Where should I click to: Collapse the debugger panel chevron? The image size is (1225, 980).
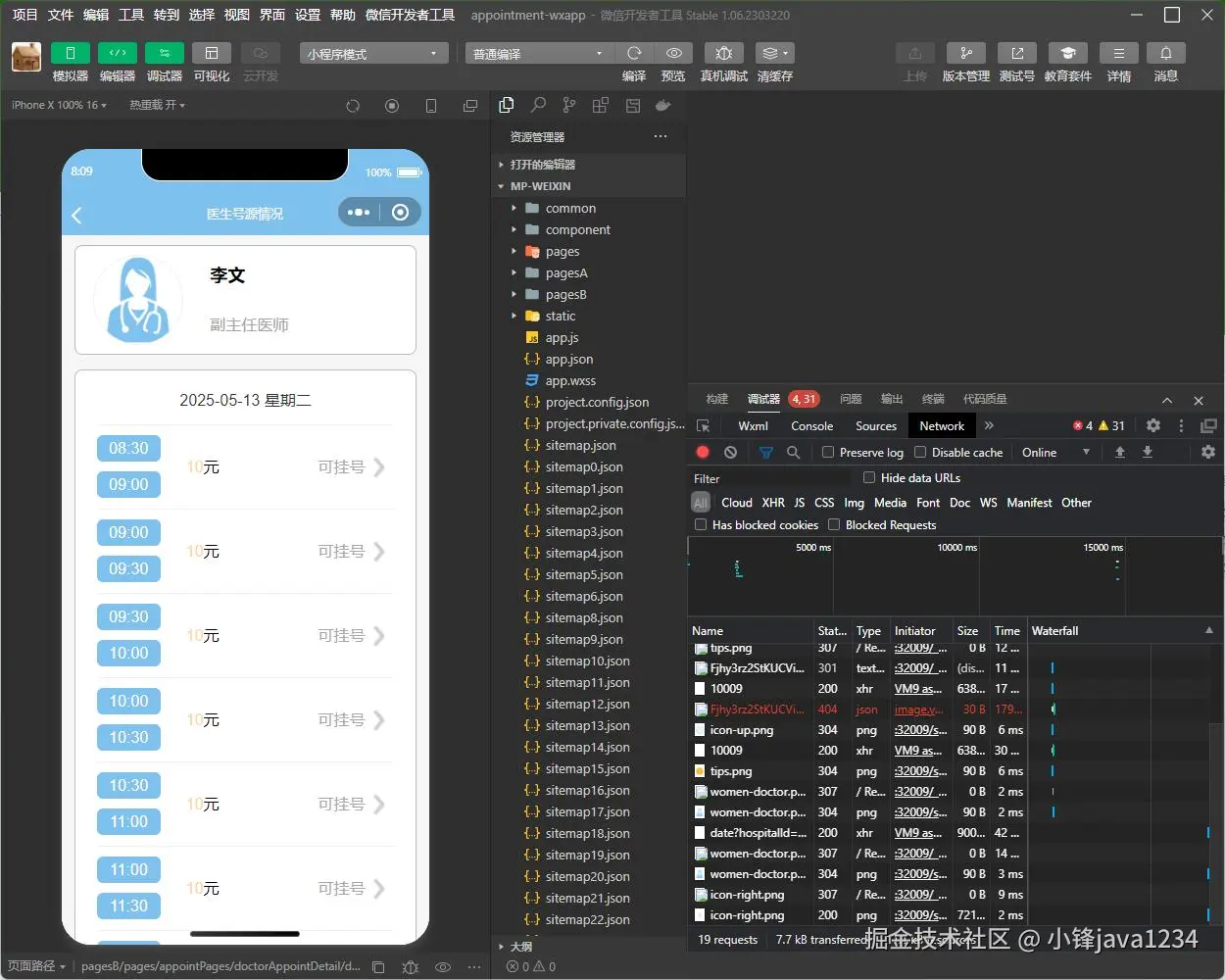(1167, 400)
